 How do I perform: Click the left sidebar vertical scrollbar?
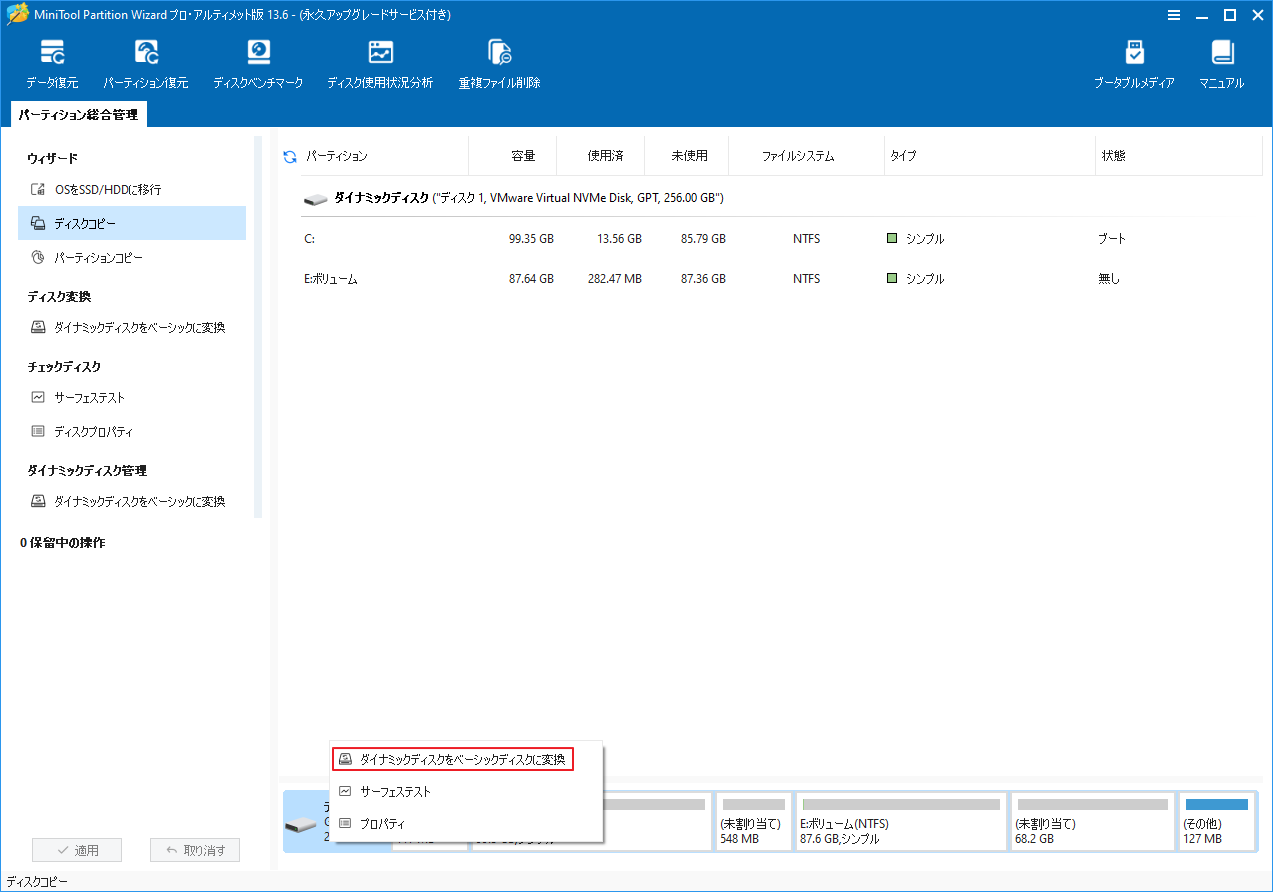tap(258, 327)
